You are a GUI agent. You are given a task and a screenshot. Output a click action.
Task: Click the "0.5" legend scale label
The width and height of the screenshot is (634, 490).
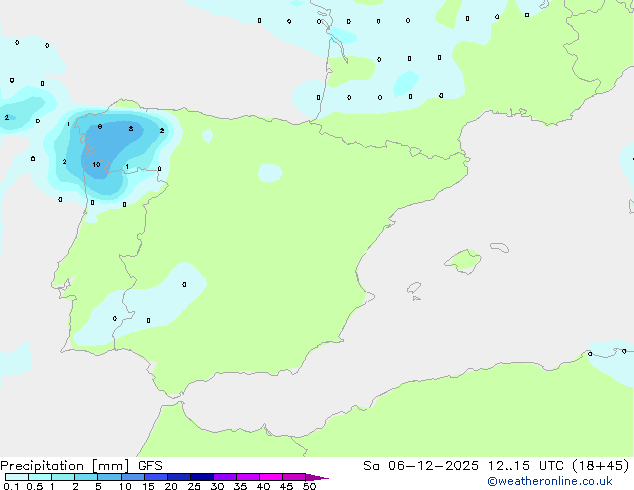pos(35,486)
